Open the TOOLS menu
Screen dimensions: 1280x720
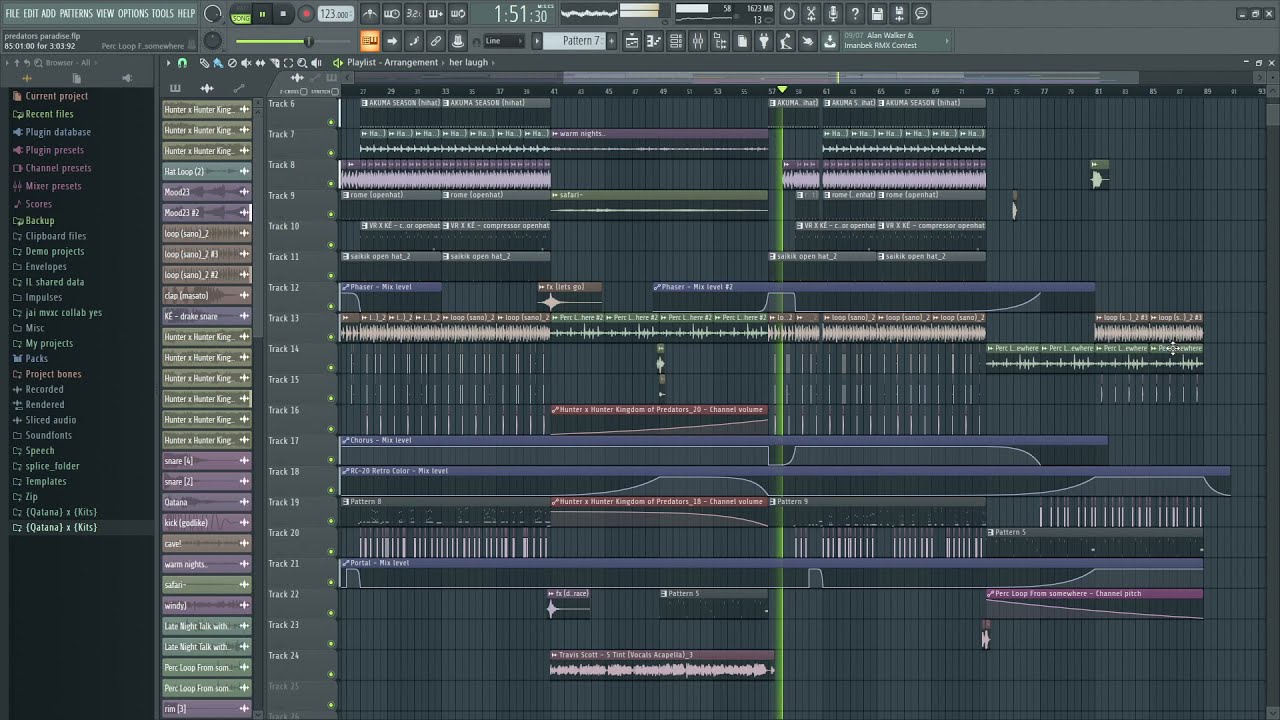163,13
